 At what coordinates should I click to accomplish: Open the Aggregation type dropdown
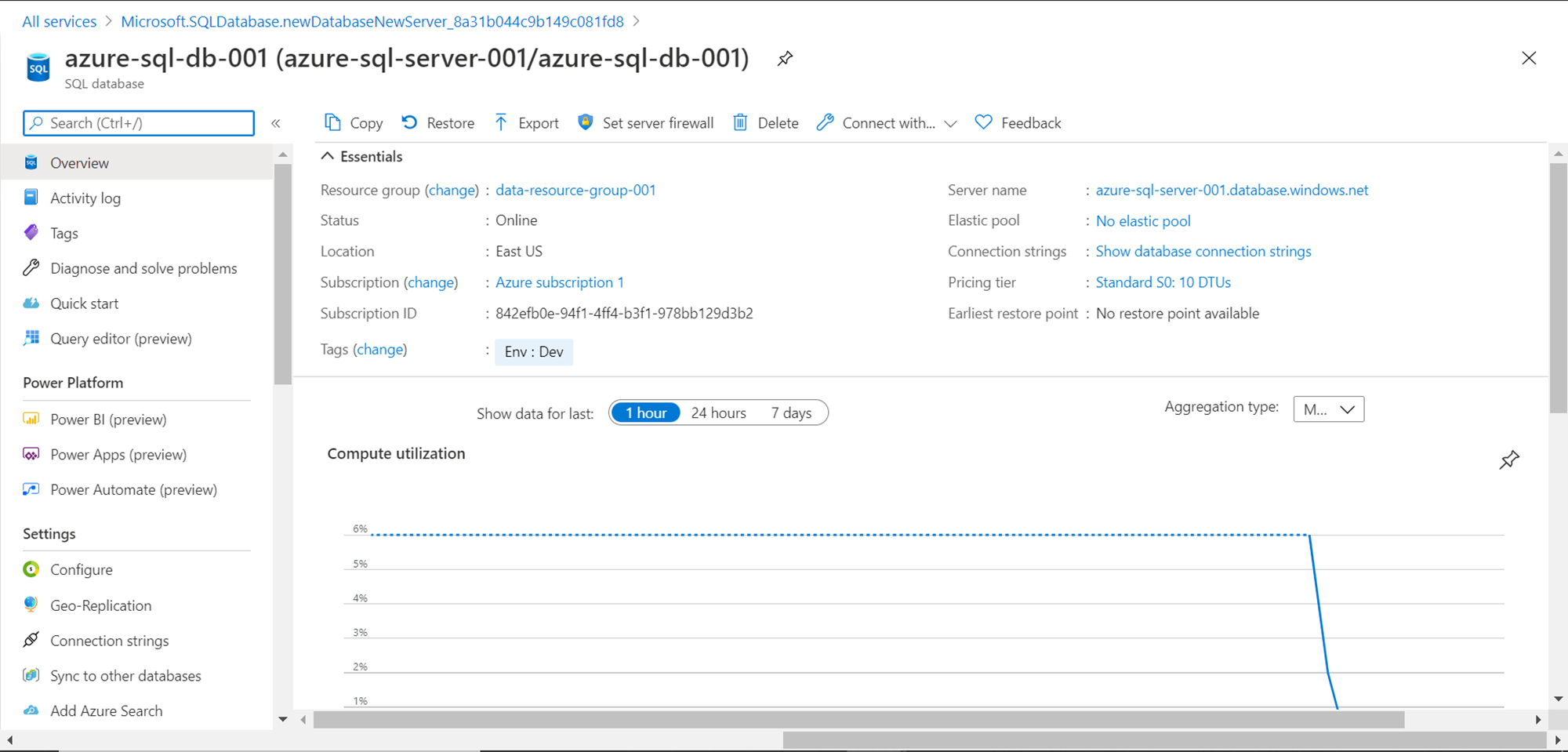(x=1329, y=409)
